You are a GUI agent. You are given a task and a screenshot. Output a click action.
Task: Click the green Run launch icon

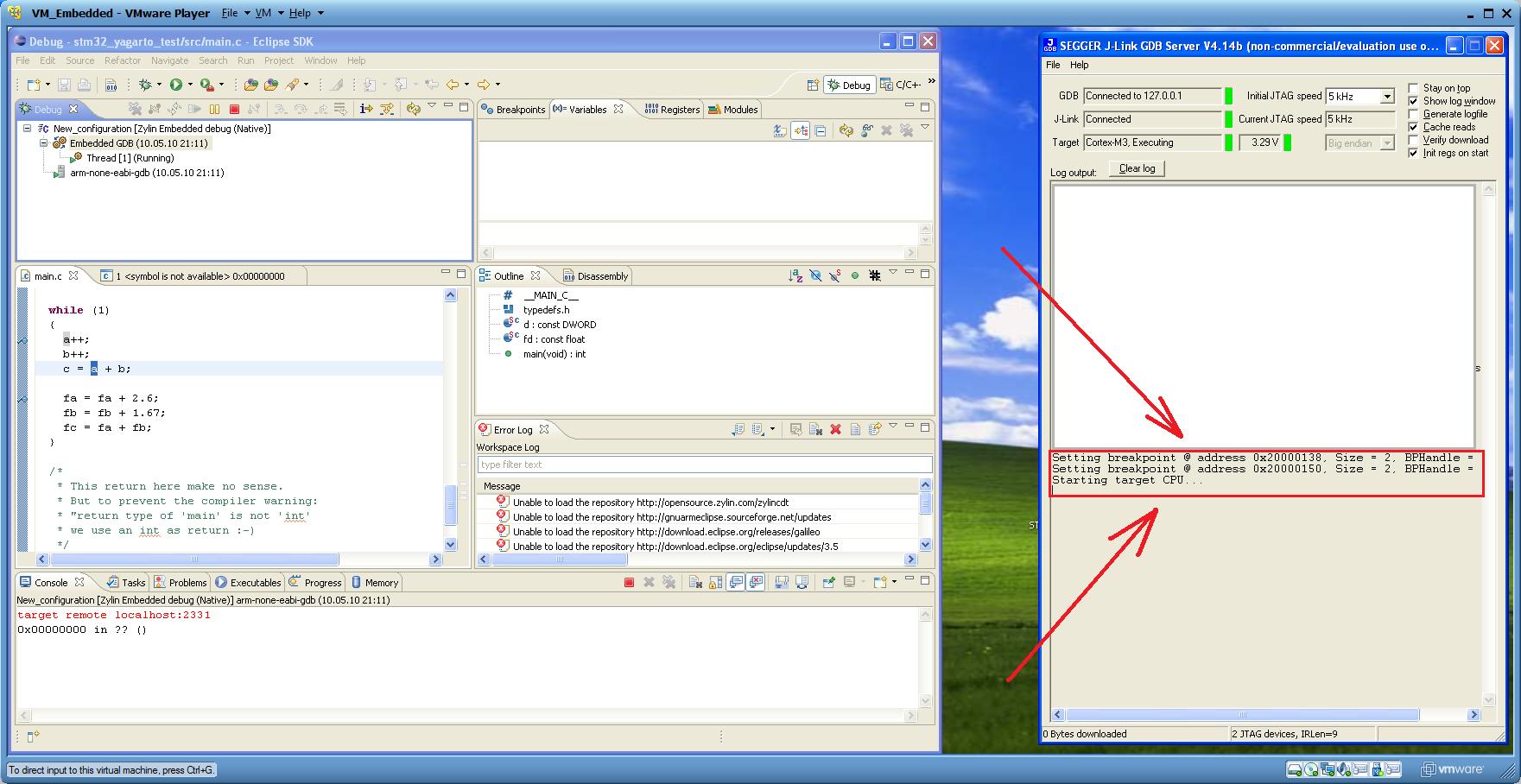point(176,85)
